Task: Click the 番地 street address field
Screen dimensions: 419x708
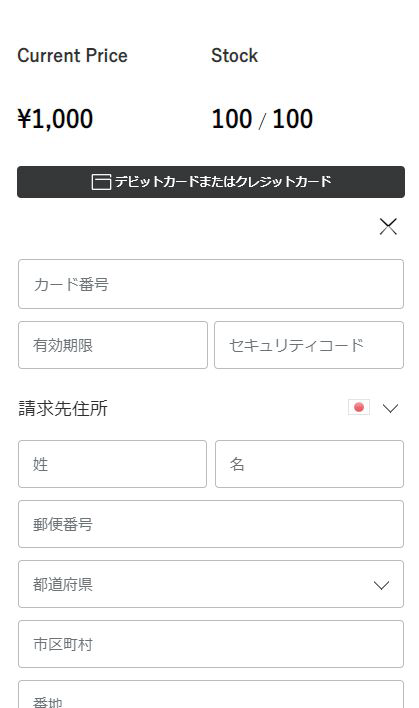Action: (x=211, y=694)
